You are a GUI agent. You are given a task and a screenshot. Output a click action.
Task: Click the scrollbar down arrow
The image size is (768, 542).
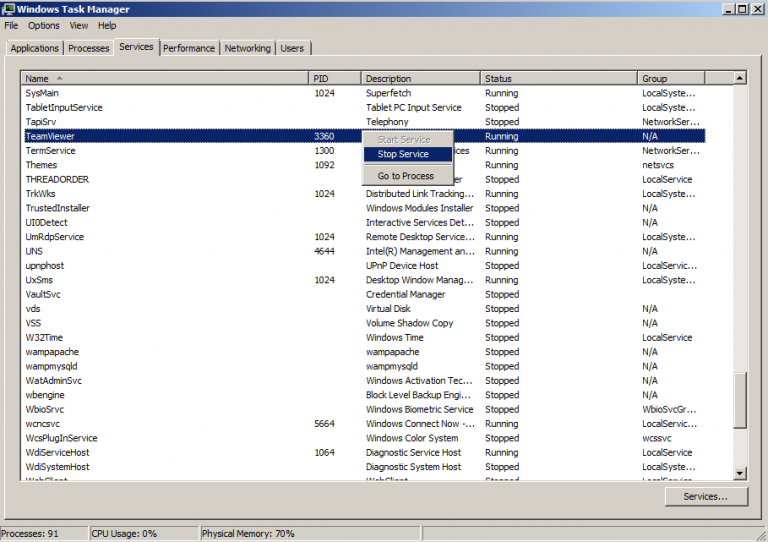740,473
